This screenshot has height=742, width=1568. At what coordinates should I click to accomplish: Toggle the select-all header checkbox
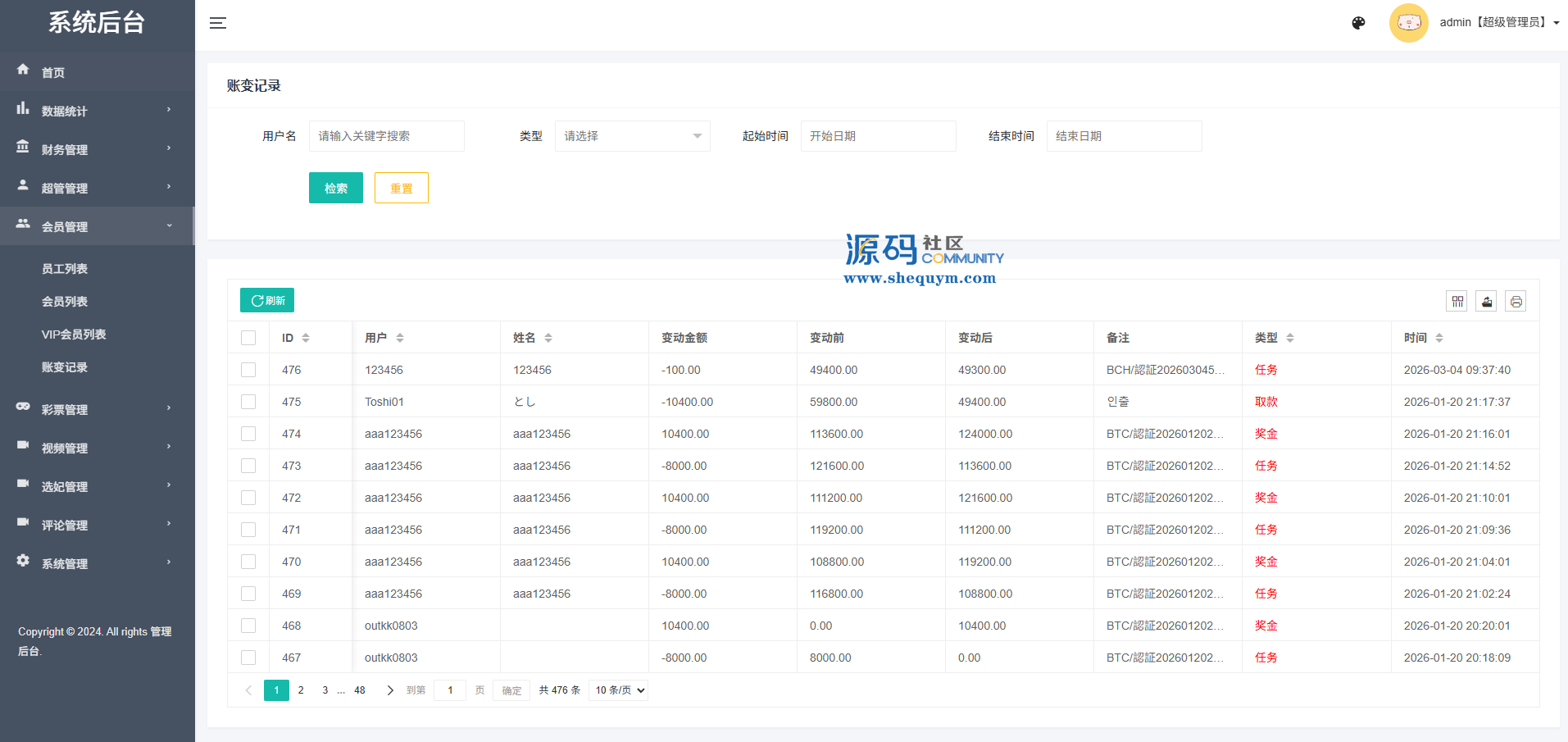click(x=248, y=338)
